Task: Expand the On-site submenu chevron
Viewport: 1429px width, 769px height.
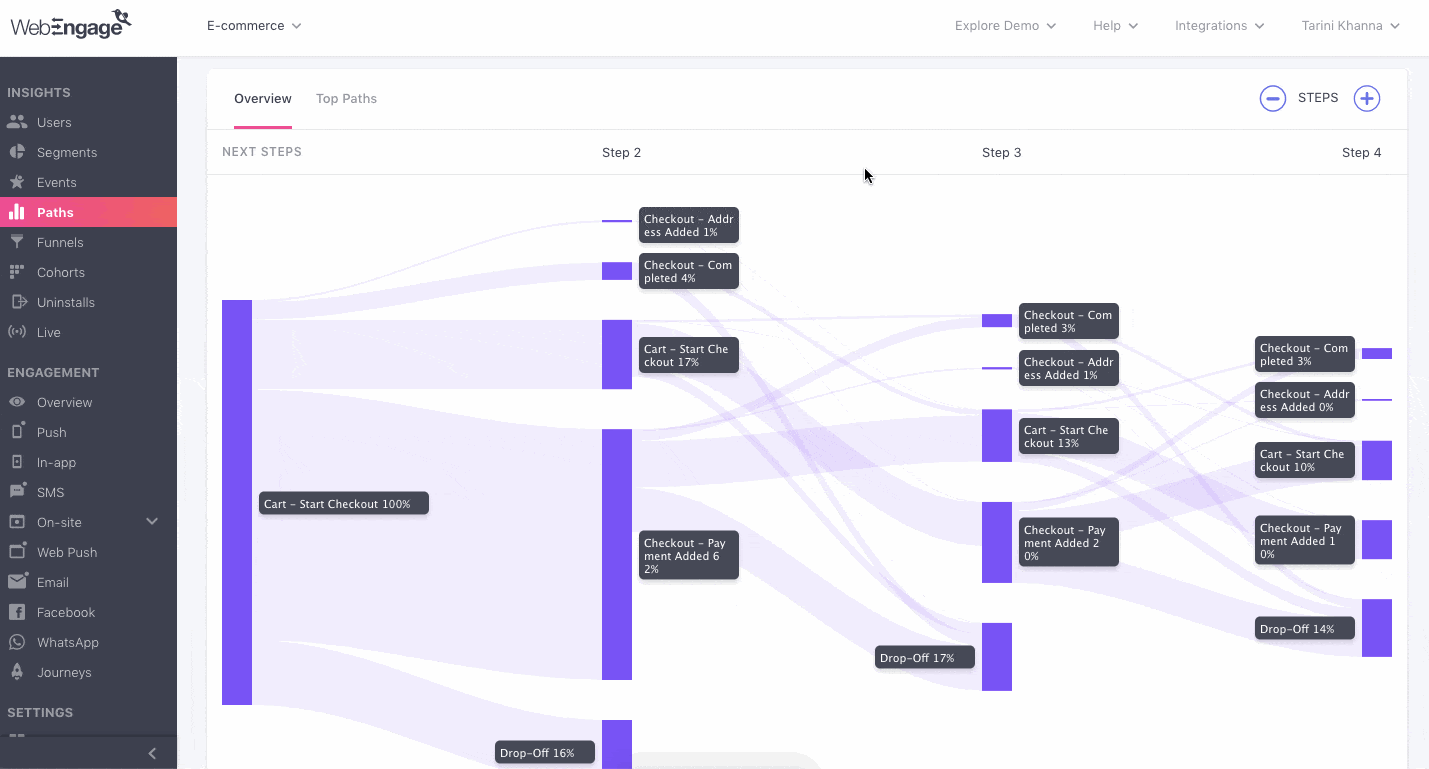Action: click(152, 521)
